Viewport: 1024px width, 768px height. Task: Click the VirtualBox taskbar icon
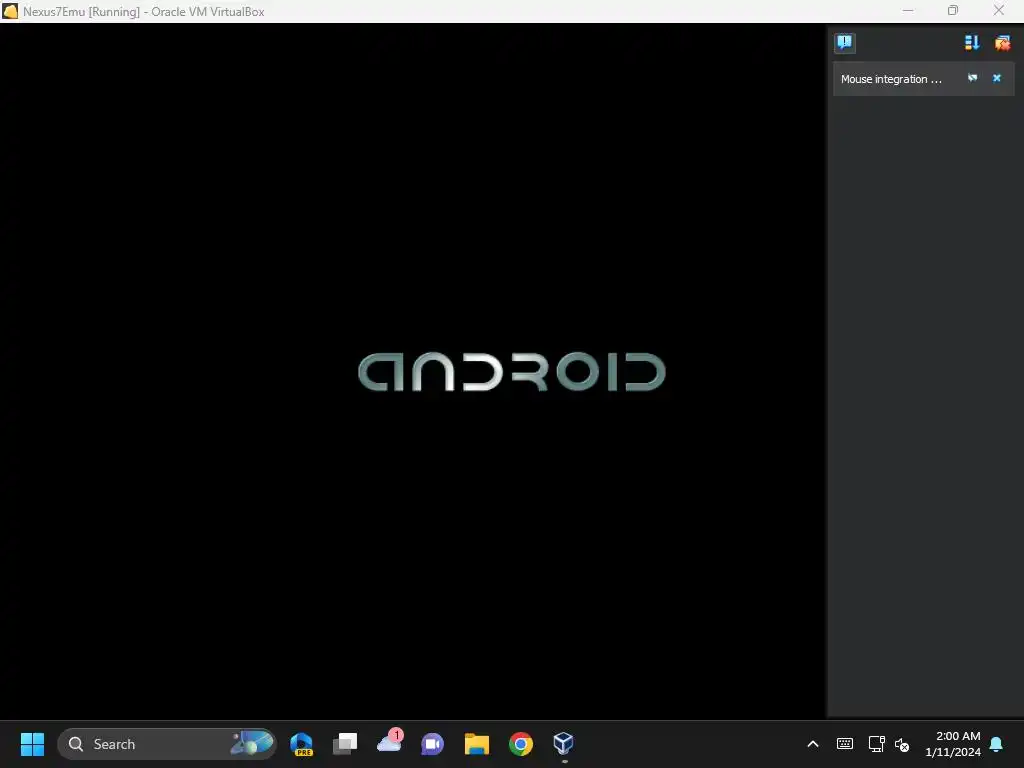tap(564, 744)
